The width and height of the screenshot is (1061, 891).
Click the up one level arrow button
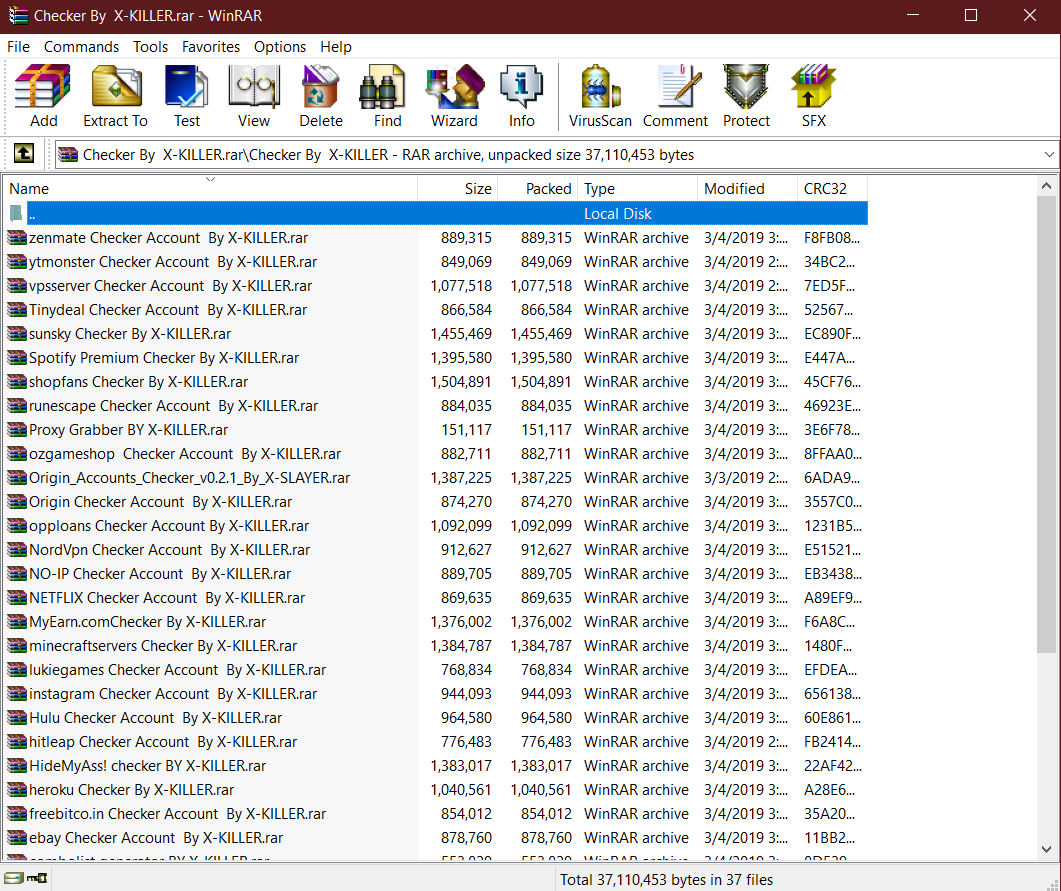coord(23,154)
